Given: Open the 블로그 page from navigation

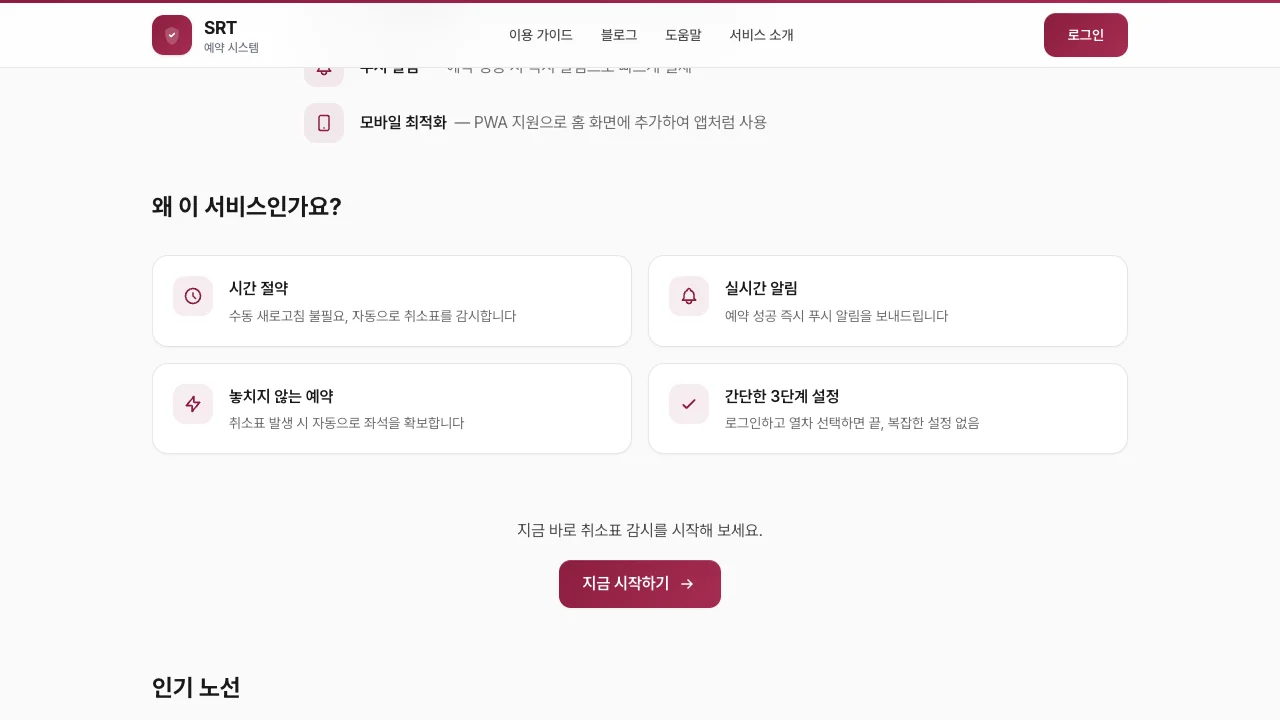Looking at the screenshot, I should point(618,35).
